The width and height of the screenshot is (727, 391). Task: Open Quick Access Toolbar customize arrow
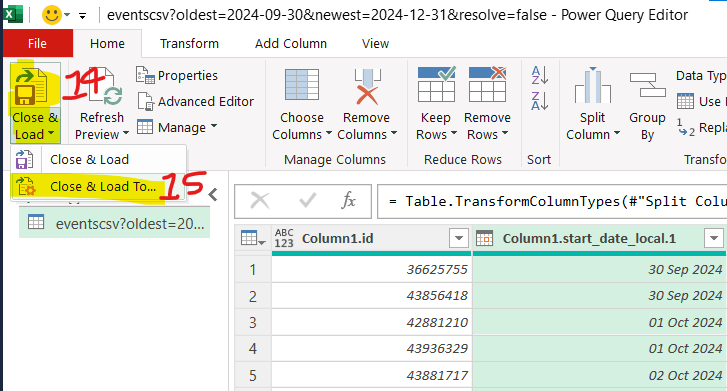click(x=83, y=16)
